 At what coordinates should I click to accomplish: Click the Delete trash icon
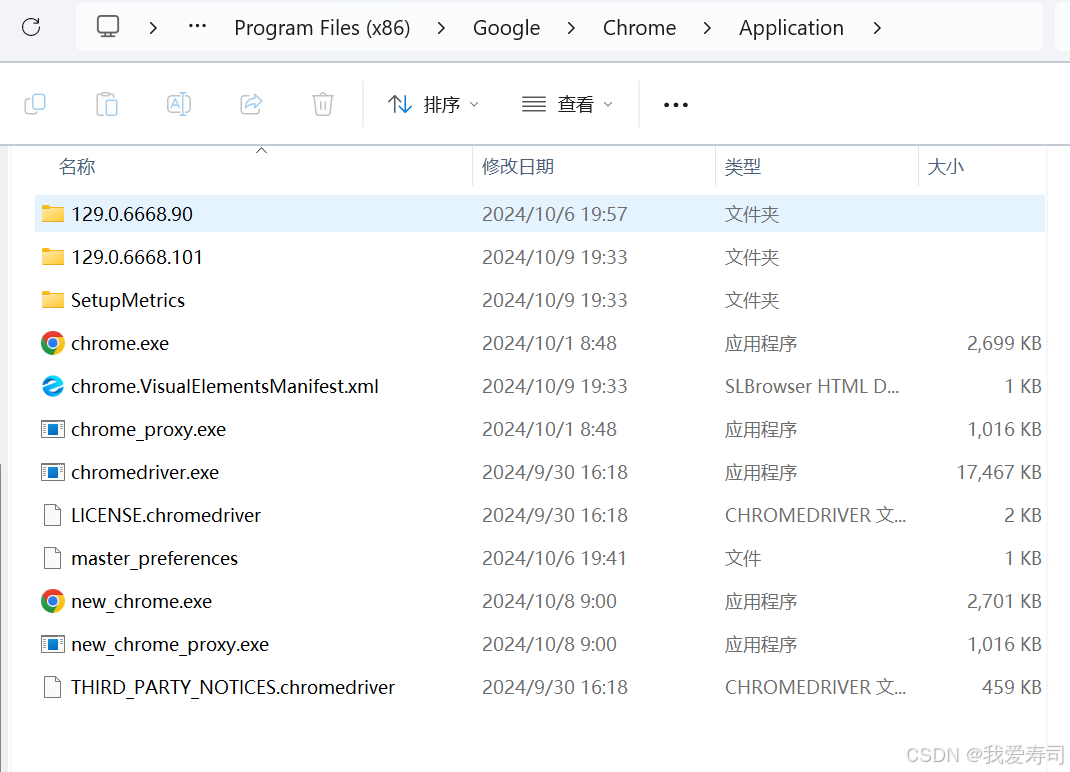(323, 104)
